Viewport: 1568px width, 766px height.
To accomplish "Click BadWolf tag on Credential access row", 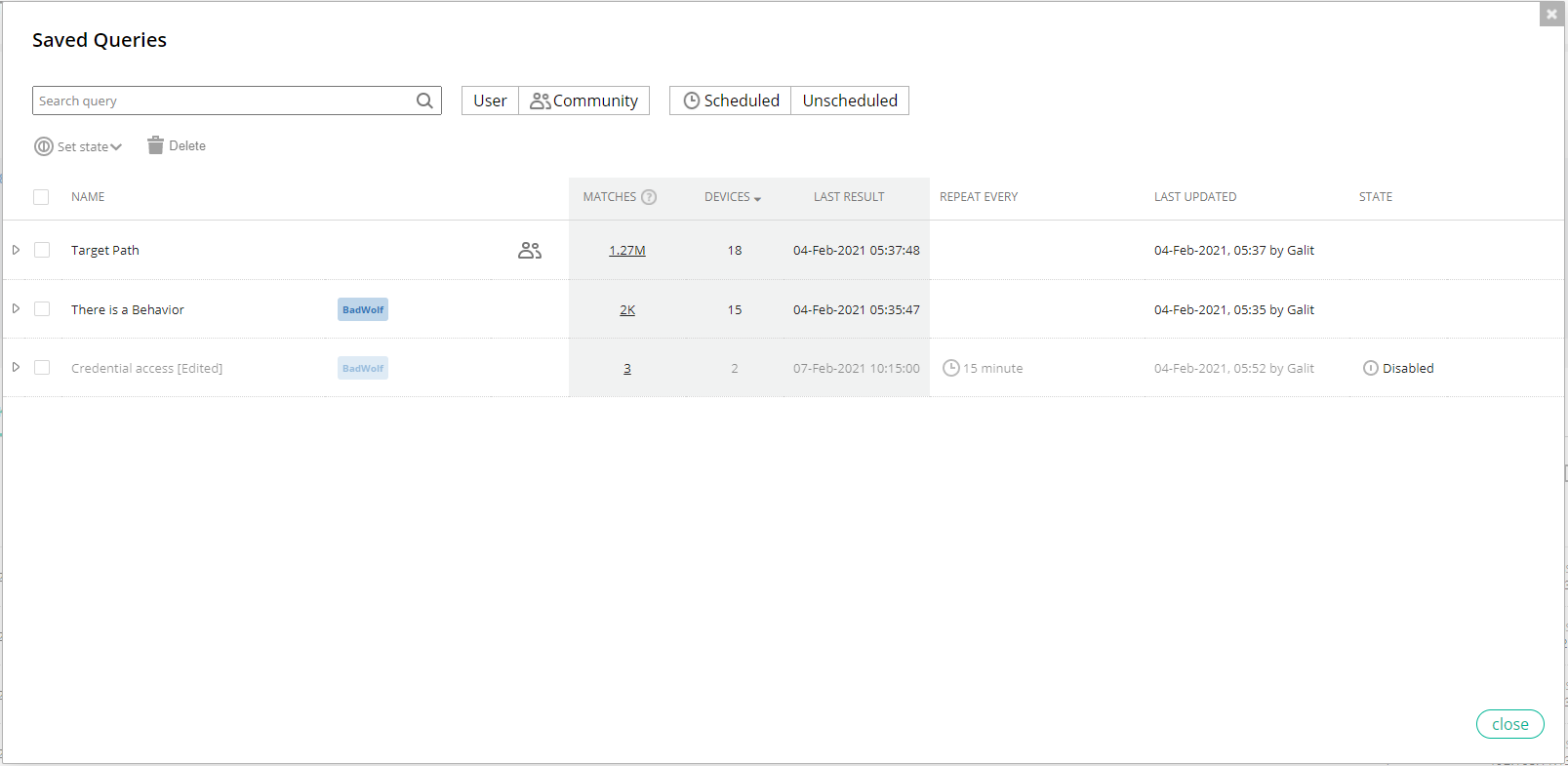I will (363, 368).
